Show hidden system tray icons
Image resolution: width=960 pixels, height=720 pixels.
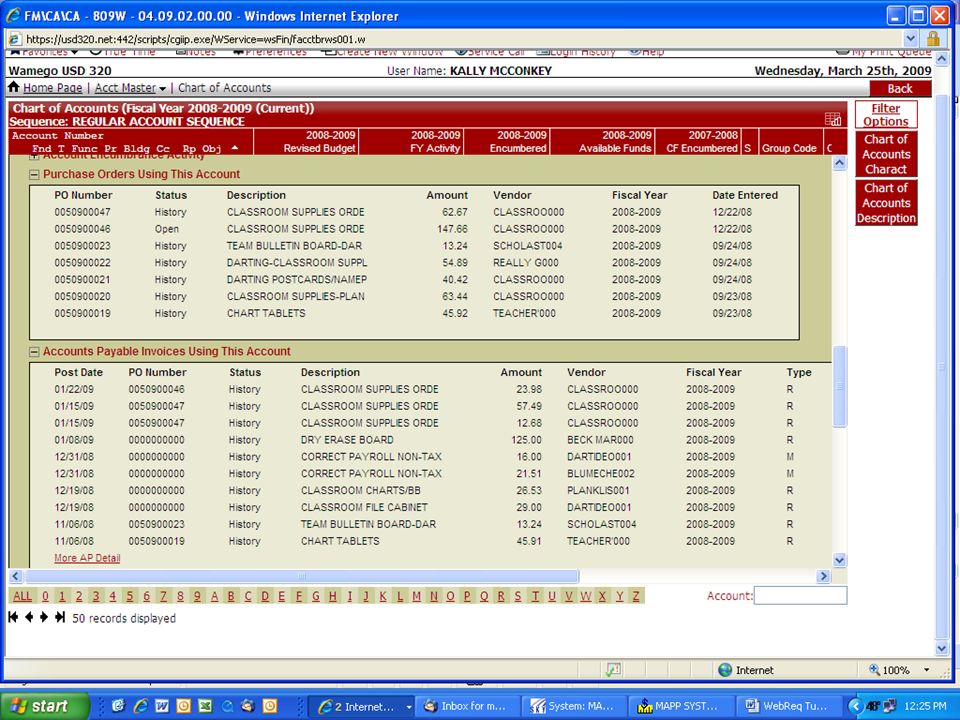855,706
